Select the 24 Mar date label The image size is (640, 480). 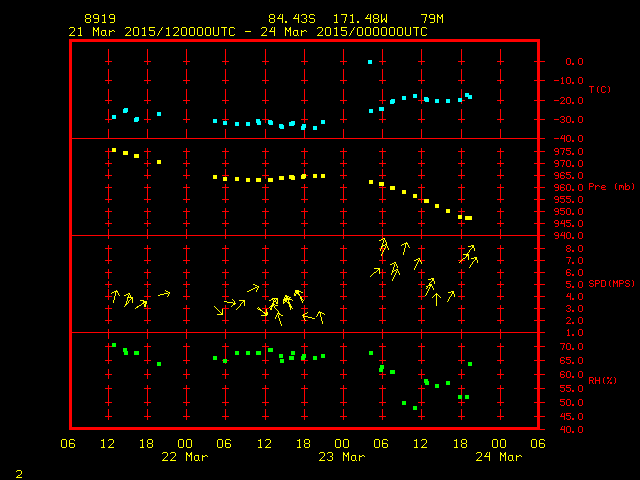[497, 457]
